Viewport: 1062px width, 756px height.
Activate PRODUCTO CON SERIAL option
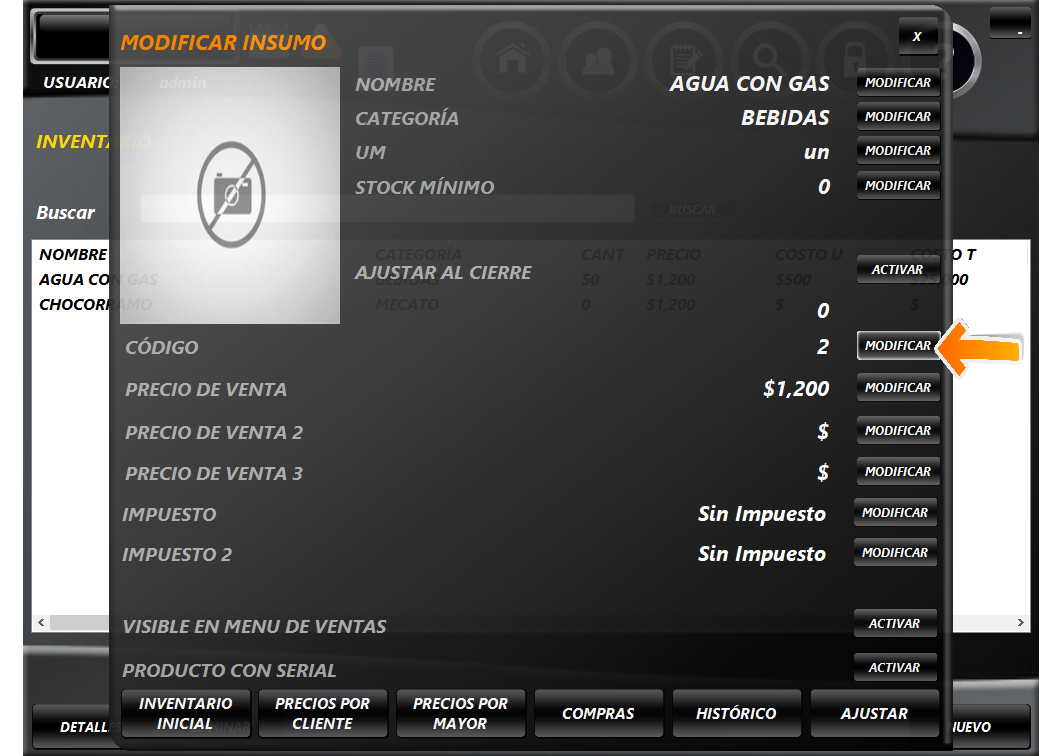[894, 668]
